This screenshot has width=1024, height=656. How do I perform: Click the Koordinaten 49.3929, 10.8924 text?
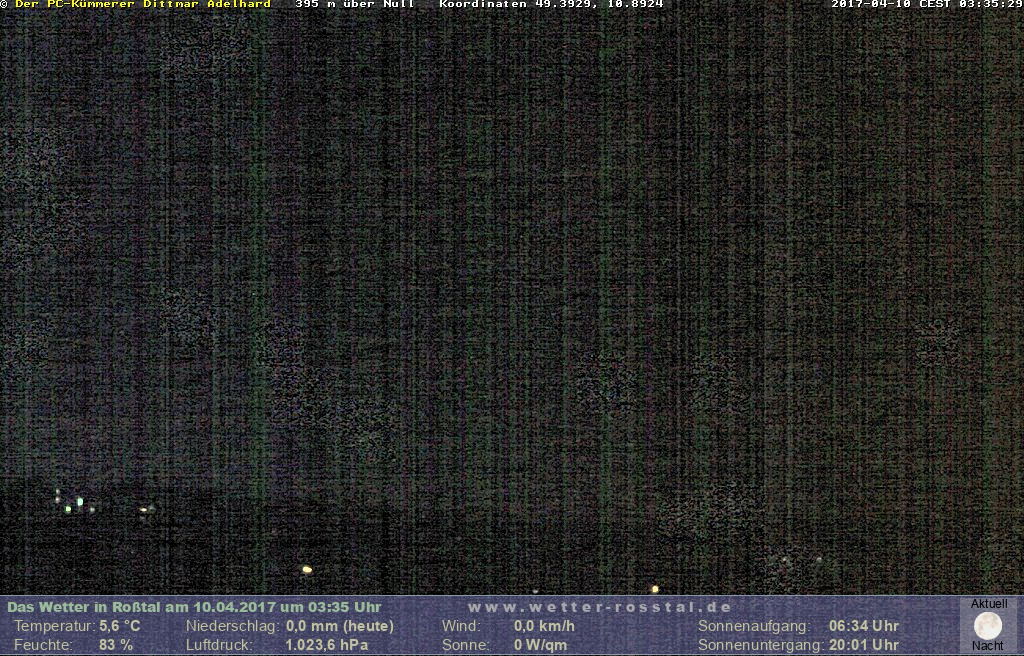(551, 4)
